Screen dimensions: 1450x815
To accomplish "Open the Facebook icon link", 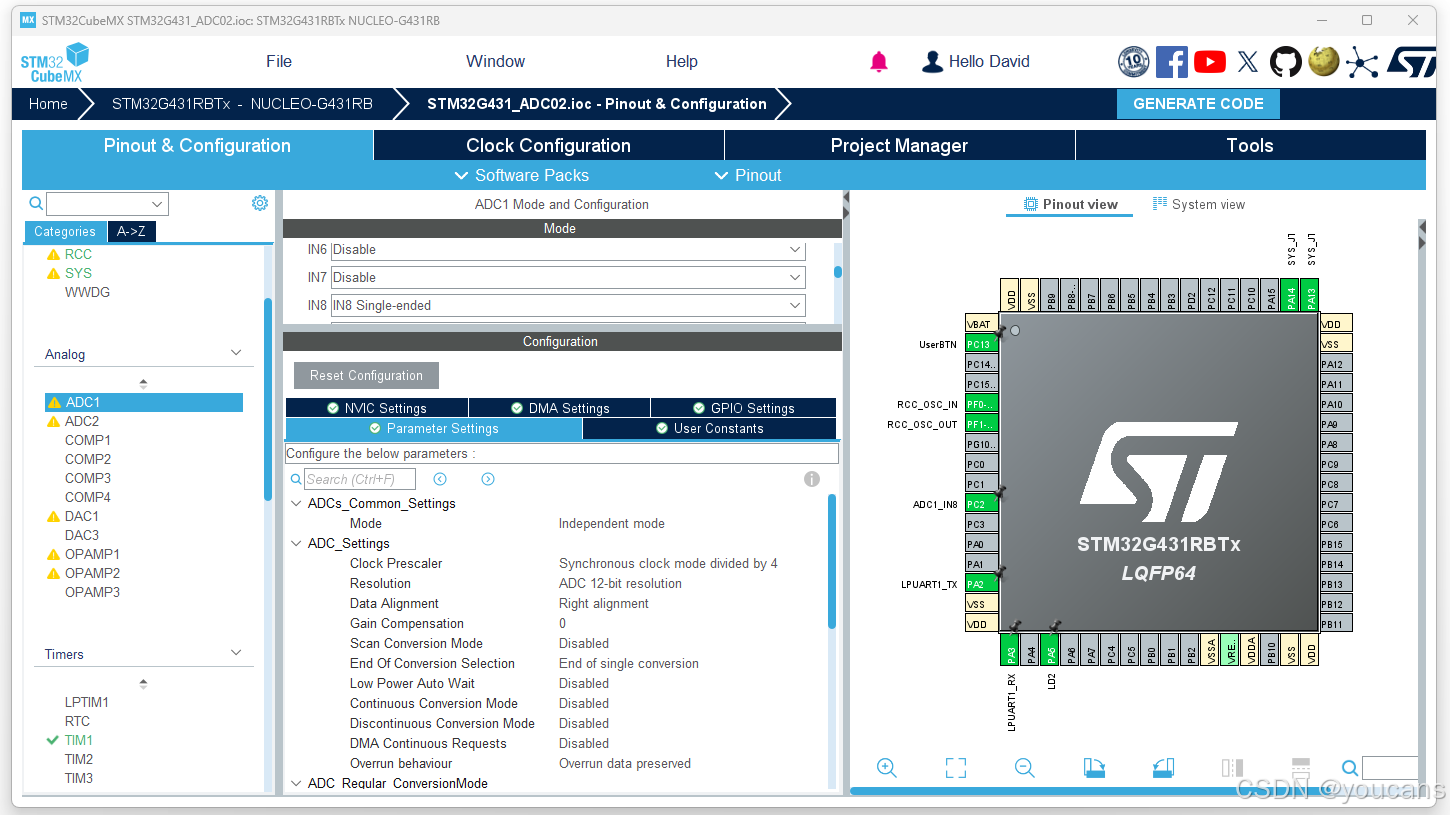I will (x=1171, y=62).
